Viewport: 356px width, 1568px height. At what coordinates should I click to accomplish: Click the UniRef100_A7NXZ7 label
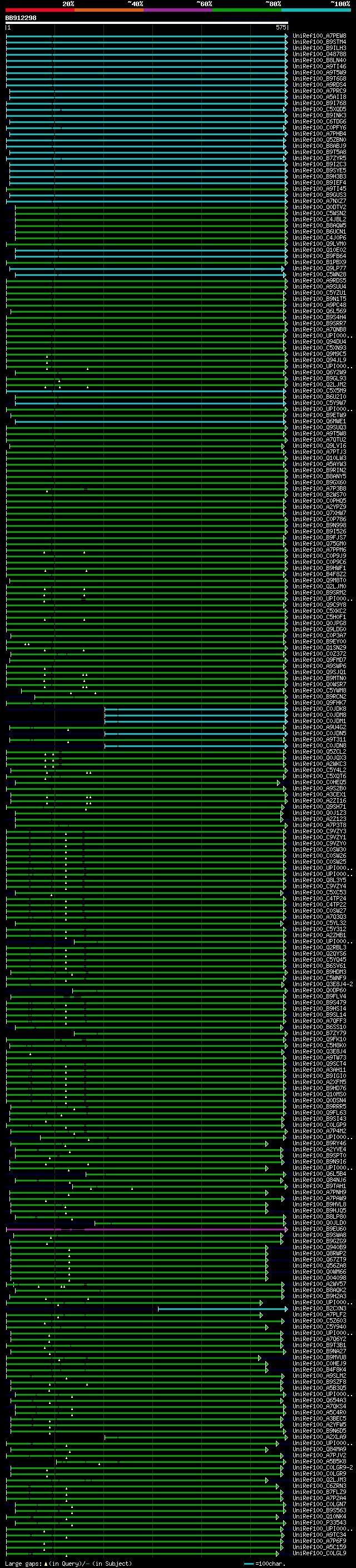pyautogui.click(x=319, y=201)
